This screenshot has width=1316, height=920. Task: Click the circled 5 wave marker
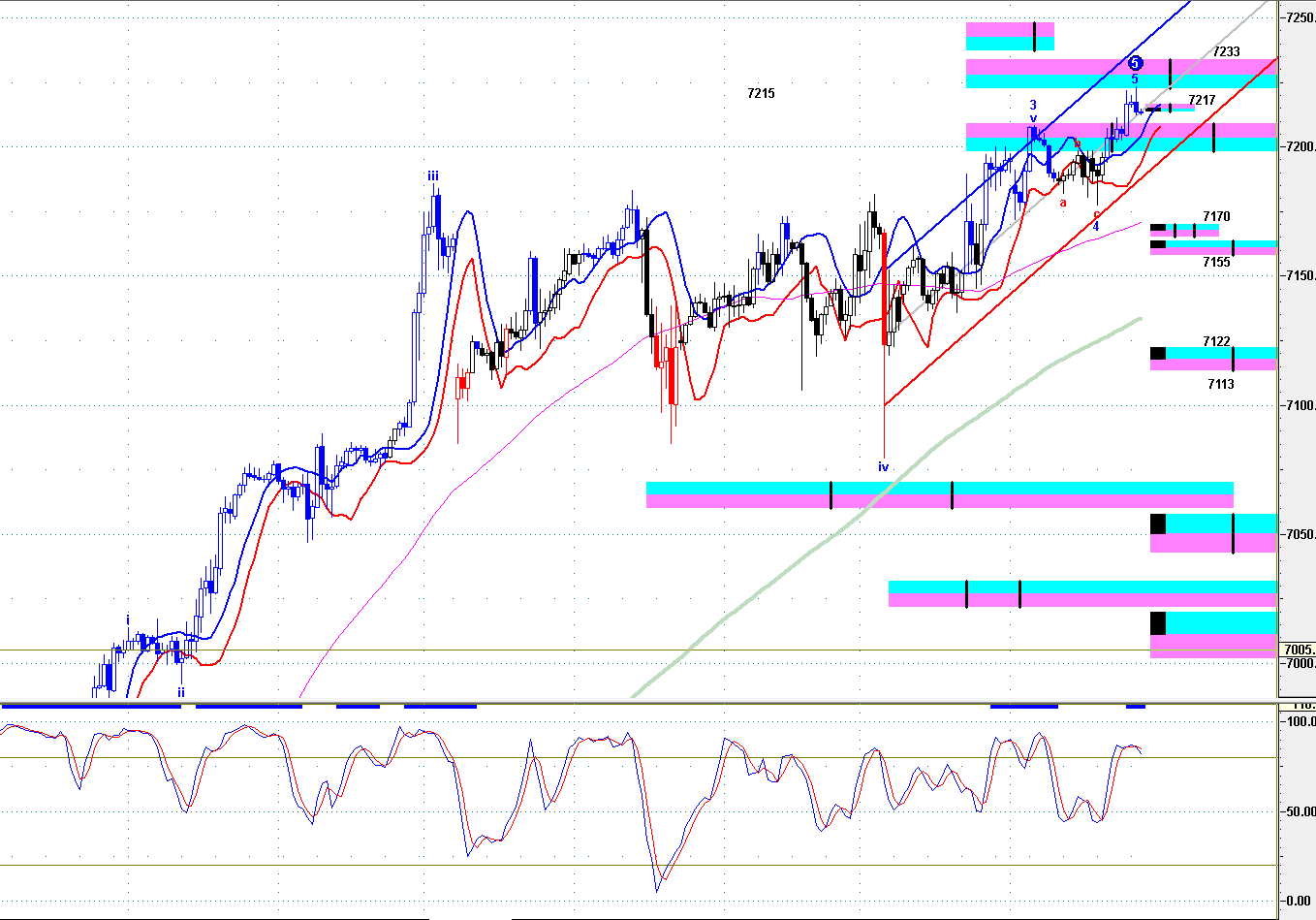coord(1135,63)
